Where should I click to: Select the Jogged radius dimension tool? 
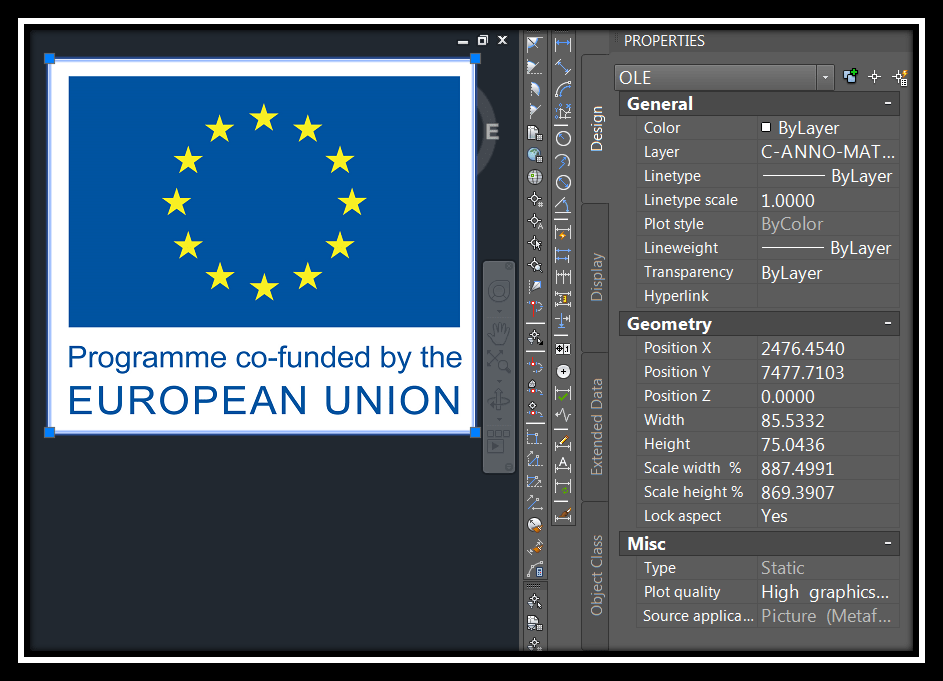tap(563, 161)
